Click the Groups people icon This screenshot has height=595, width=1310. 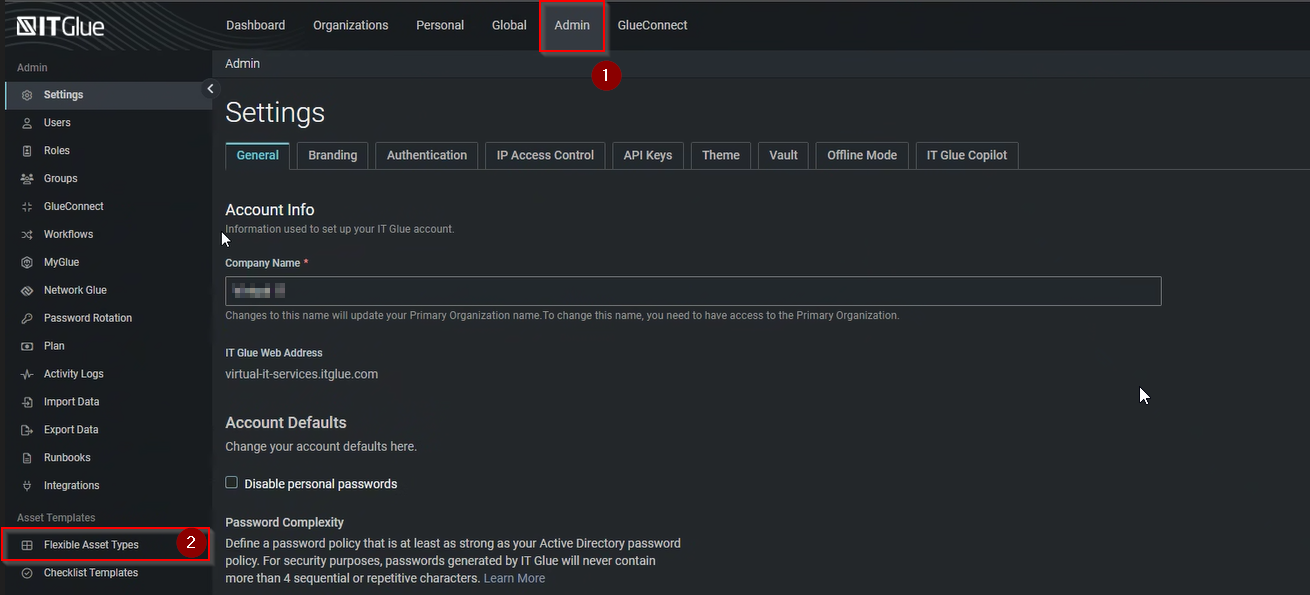tap(27, 179)
